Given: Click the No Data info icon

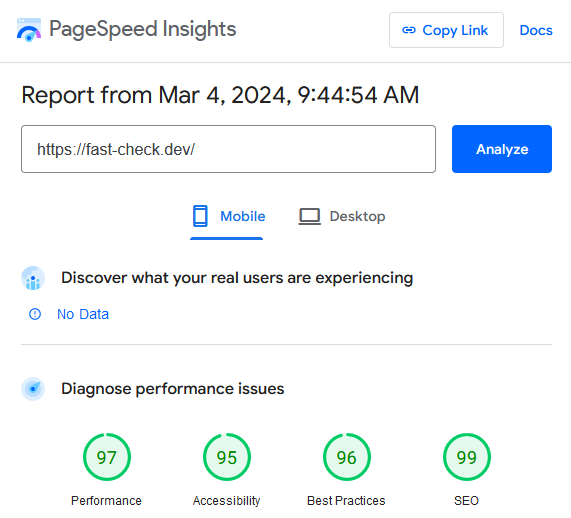Looking at the screenshot, I should (x=35, y=314).
